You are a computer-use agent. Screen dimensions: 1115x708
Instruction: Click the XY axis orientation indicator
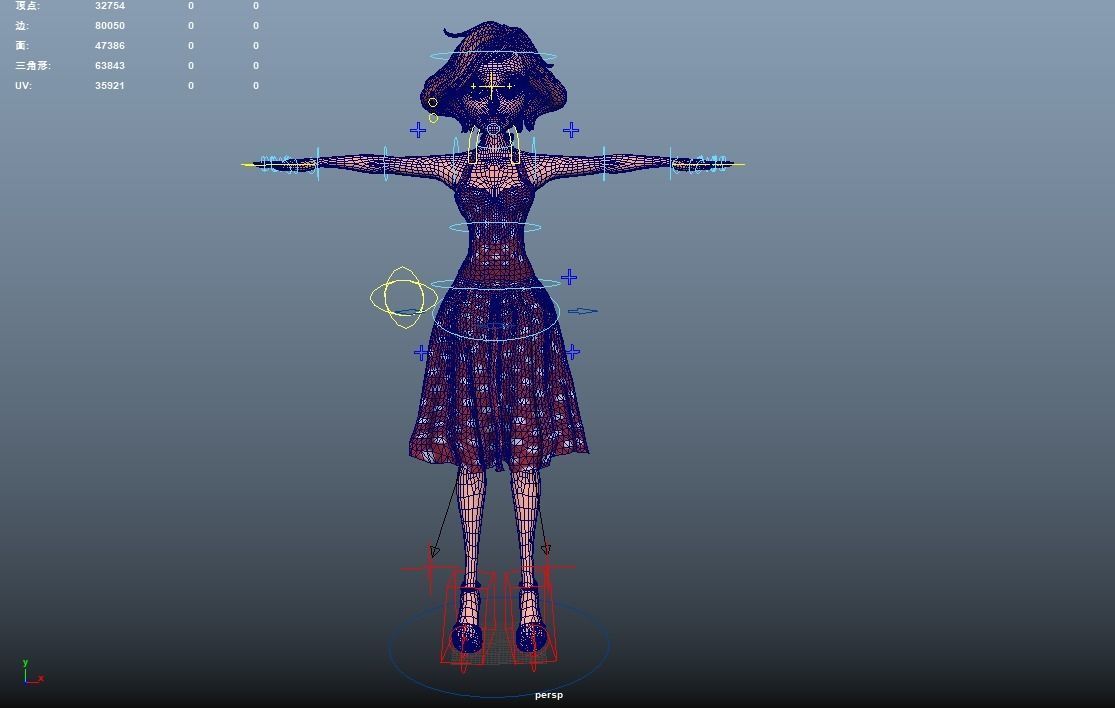32,672
